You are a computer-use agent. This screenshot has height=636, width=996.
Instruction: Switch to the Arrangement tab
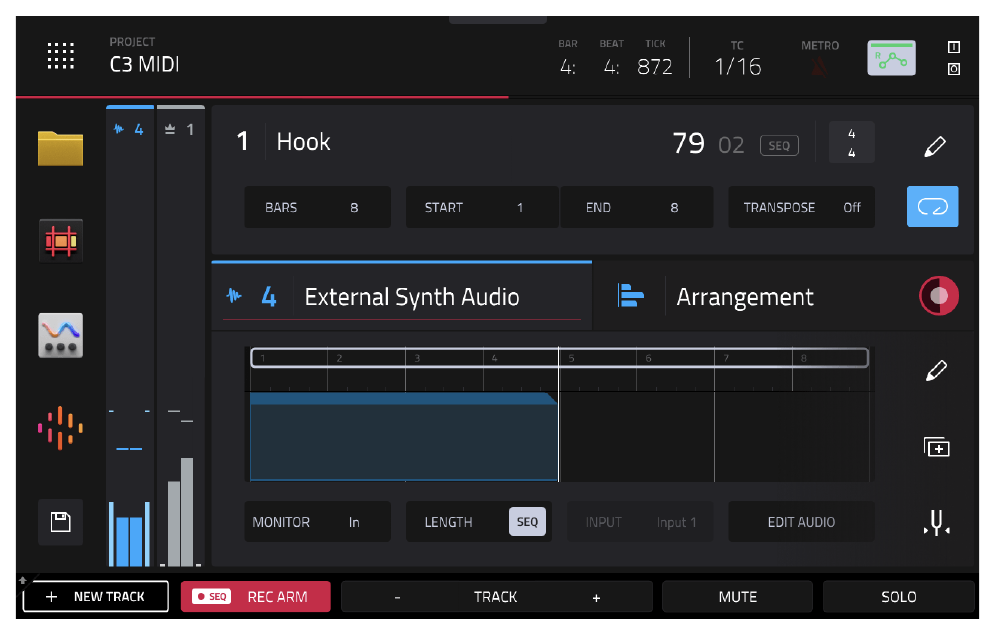tap(744, 297)
